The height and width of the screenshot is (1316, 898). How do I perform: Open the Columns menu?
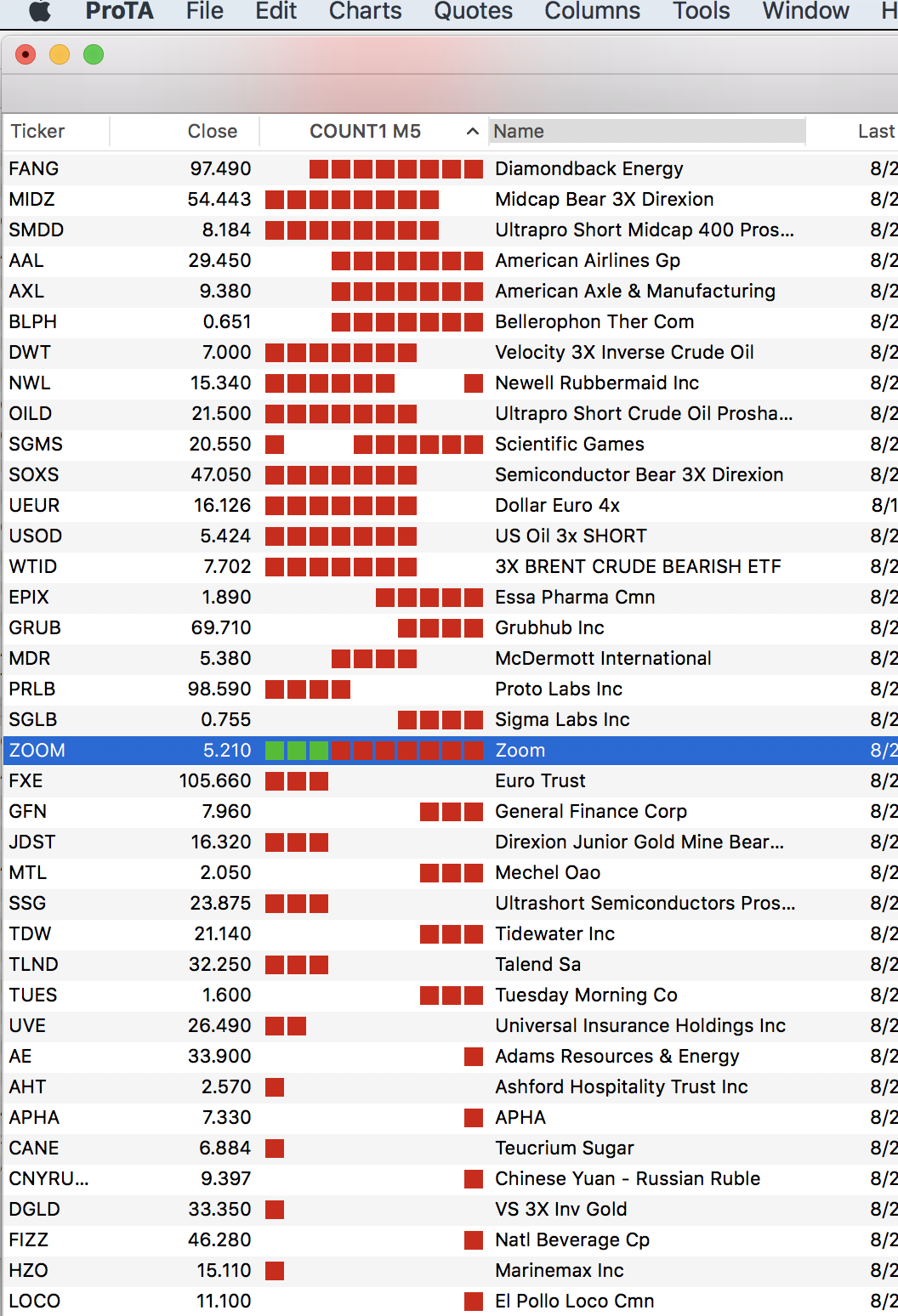point(593,10)
